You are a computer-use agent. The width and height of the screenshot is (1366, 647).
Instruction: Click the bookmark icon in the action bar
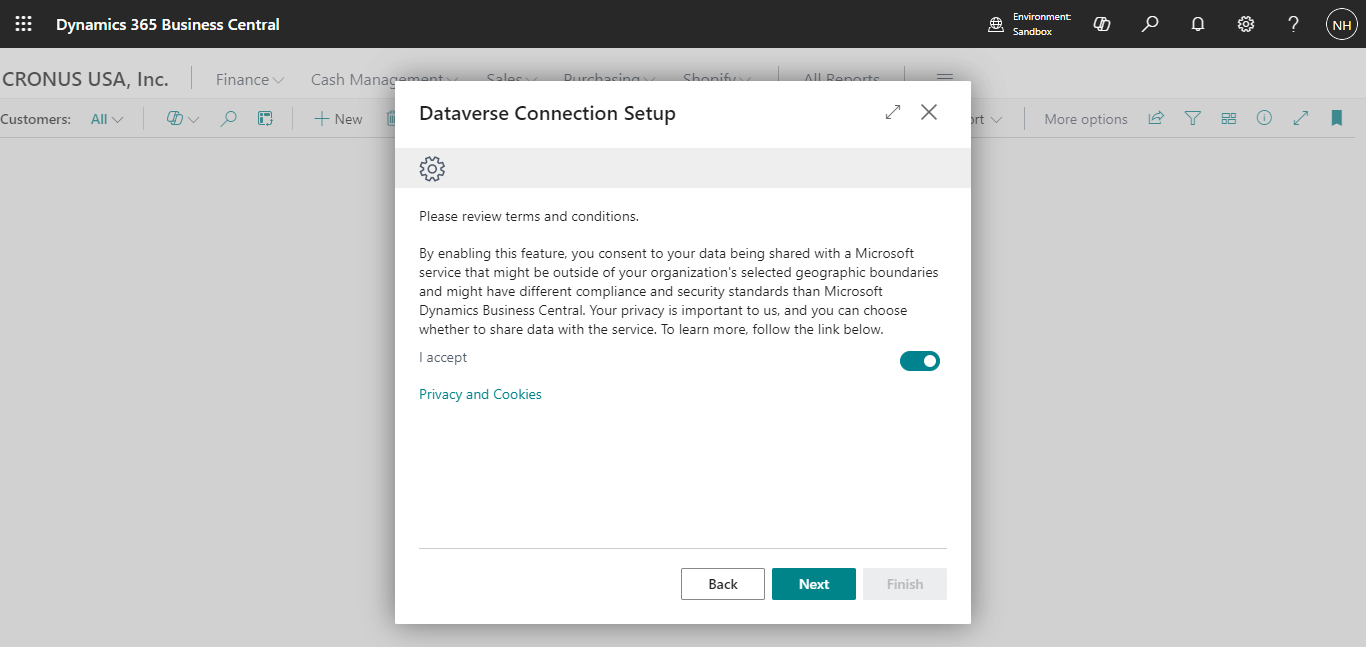[x=1336, y=119]
